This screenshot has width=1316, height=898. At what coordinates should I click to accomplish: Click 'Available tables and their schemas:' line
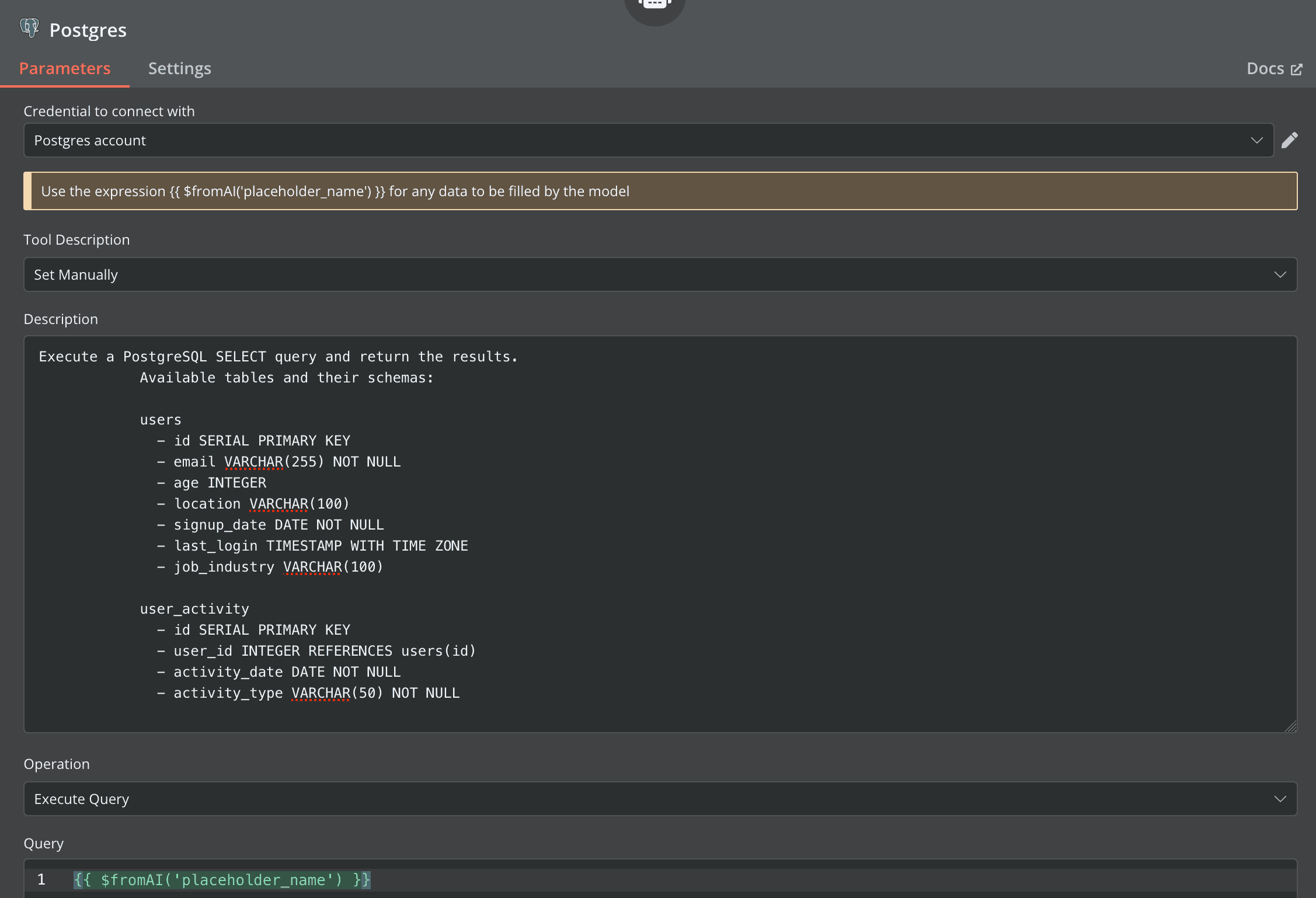pos(287,378)
